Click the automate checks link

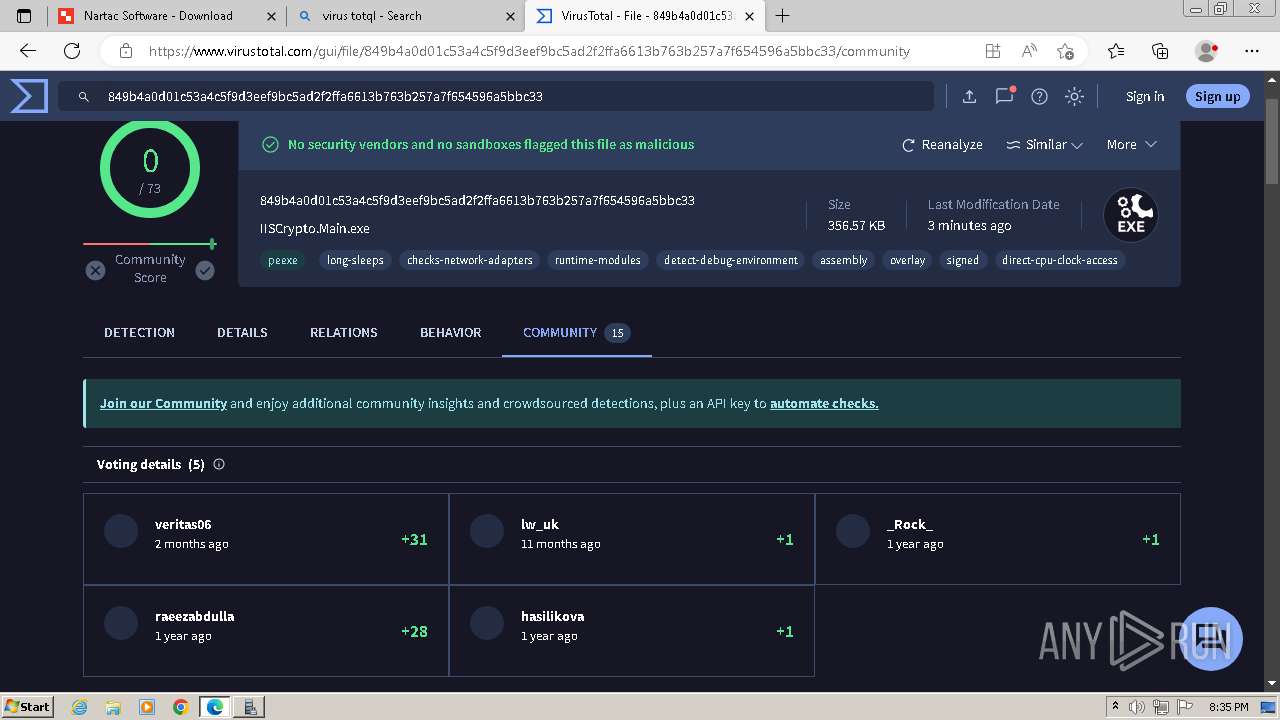point(824,403)
